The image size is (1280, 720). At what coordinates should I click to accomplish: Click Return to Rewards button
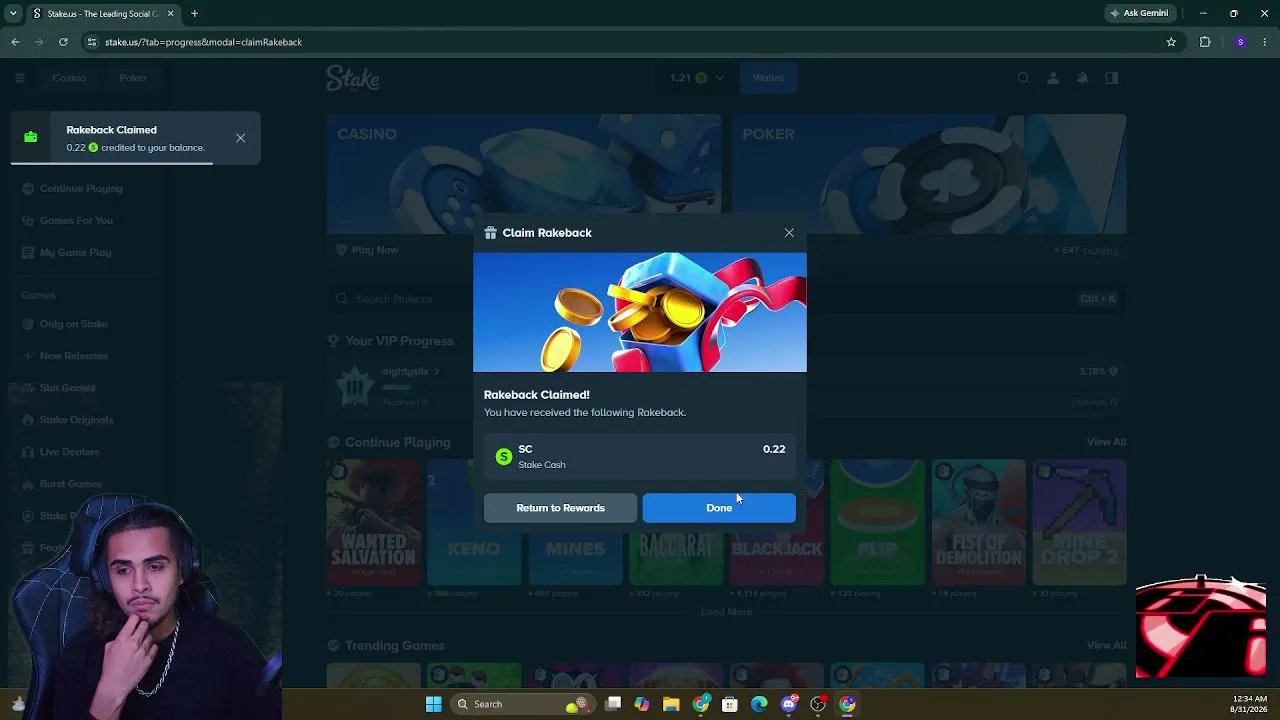pos(560,508)
